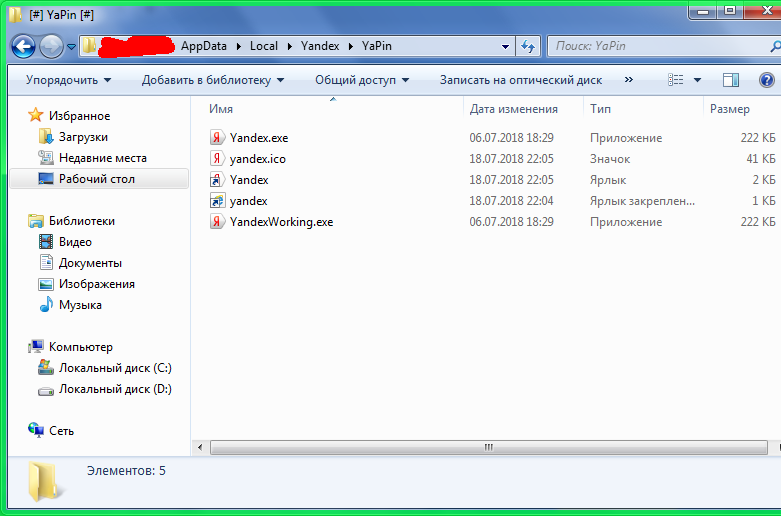Click the file name YandexWorking.exe
This screenshot has width=781, height=516.
[x=281, y=222]
